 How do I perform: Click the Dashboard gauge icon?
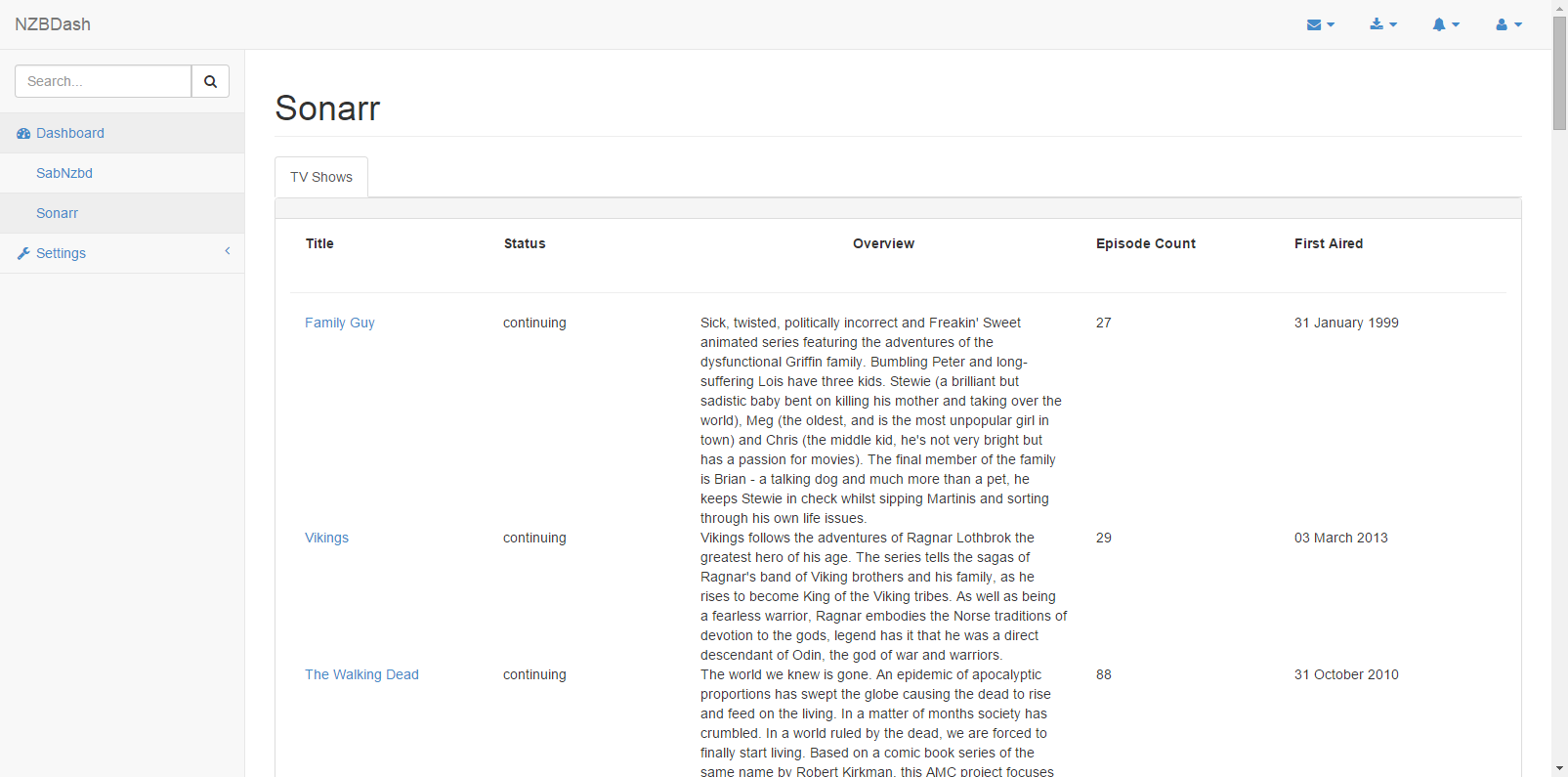pos(23,134)
